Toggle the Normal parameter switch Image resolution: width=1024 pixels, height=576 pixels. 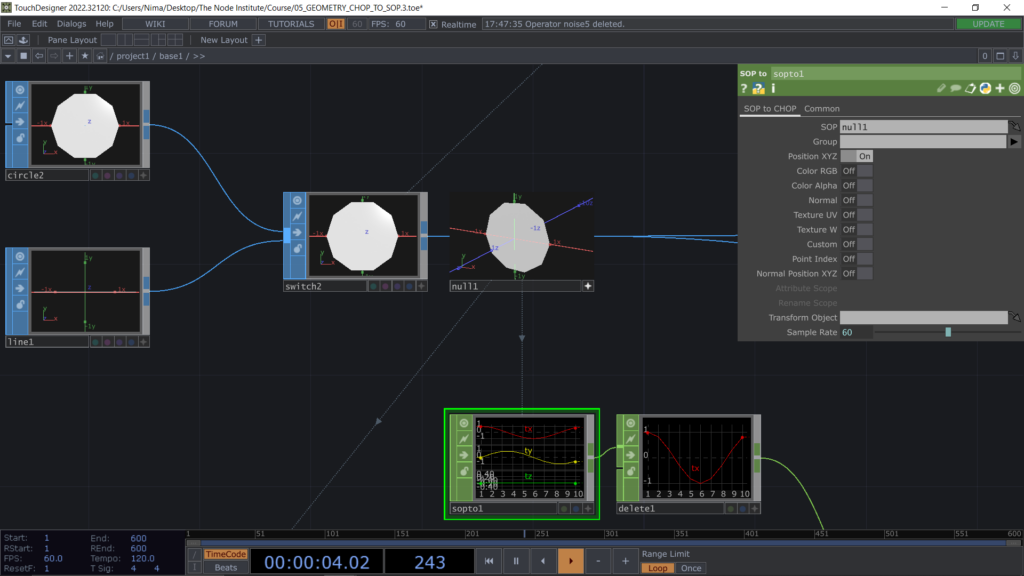(857, 200)
